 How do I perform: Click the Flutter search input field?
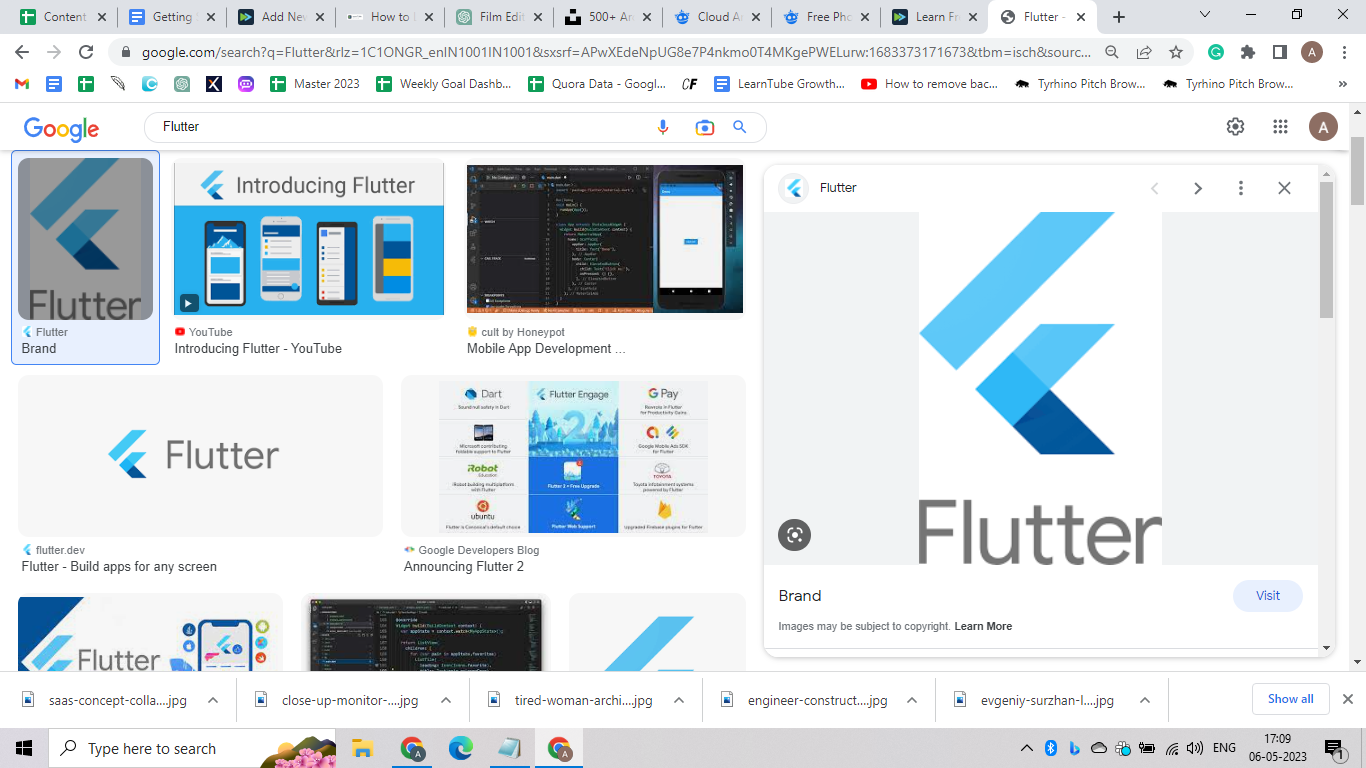(400, 127)
